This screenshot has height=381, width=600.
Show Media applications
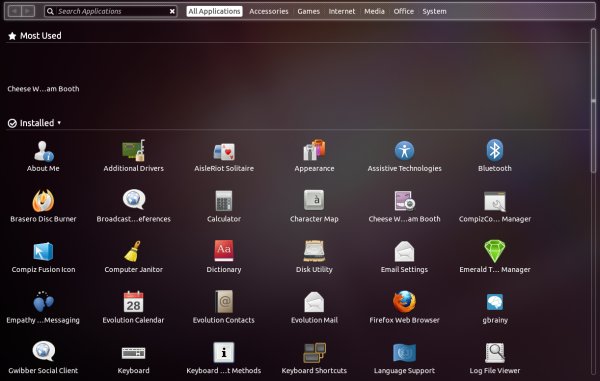[x=374, y=11]
